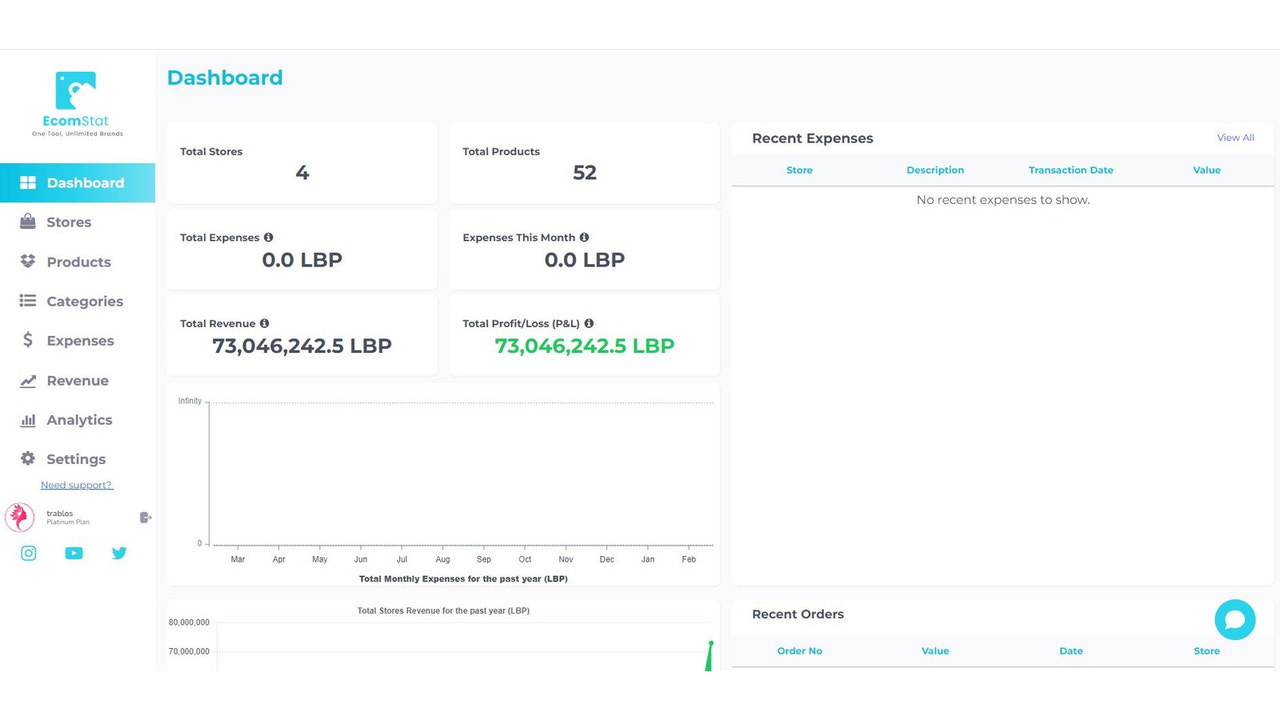This screenshot has height=720, width=1280.
Task: Click the Value header in Recent Orders
Action: [935, 651]
